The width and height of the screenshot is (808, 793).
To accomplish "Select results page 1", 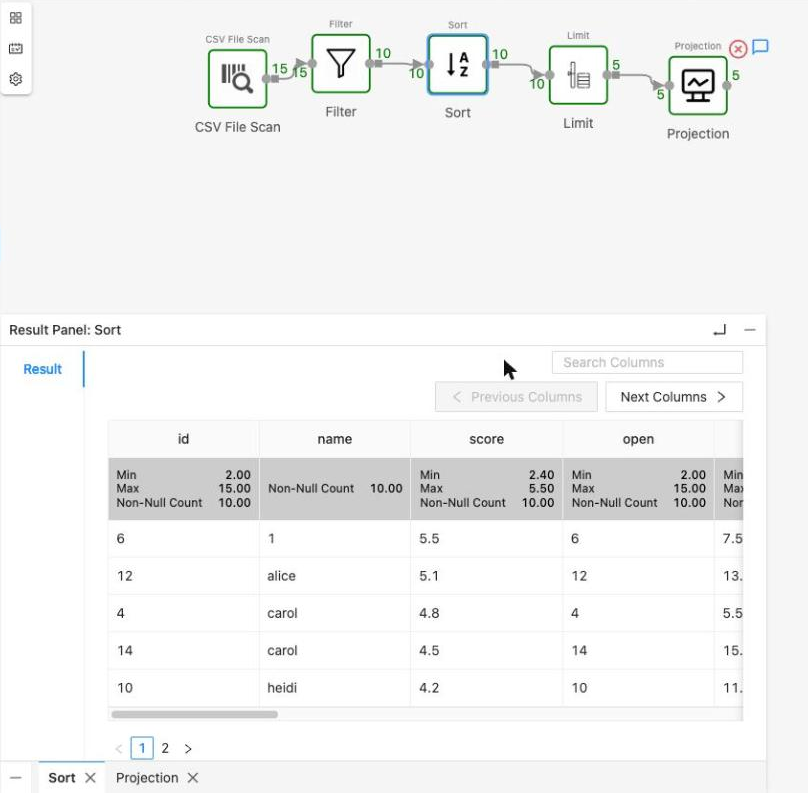I will (x=142, y=748).
